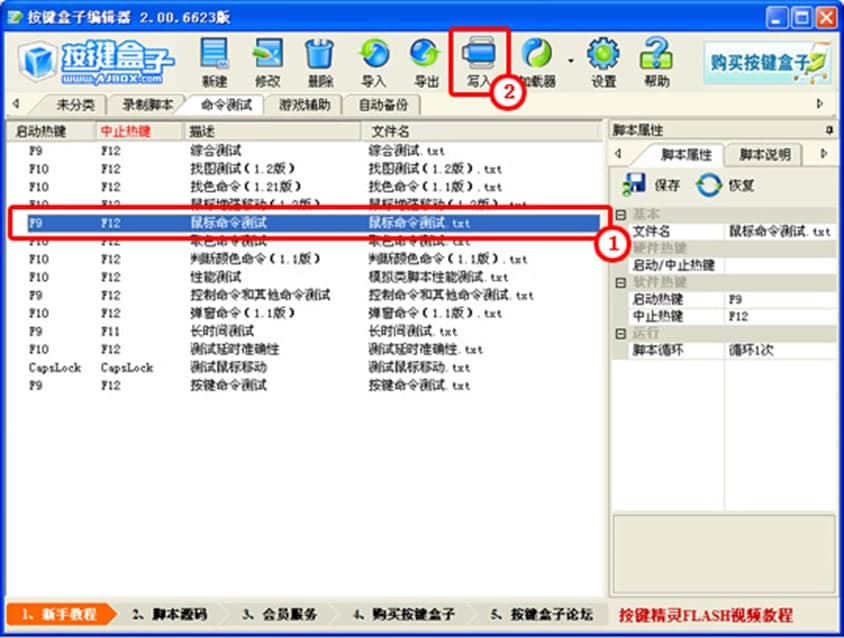Click the right arrow of the property tab strip
The height and width of the screenshot is (638, 844).
824,154
